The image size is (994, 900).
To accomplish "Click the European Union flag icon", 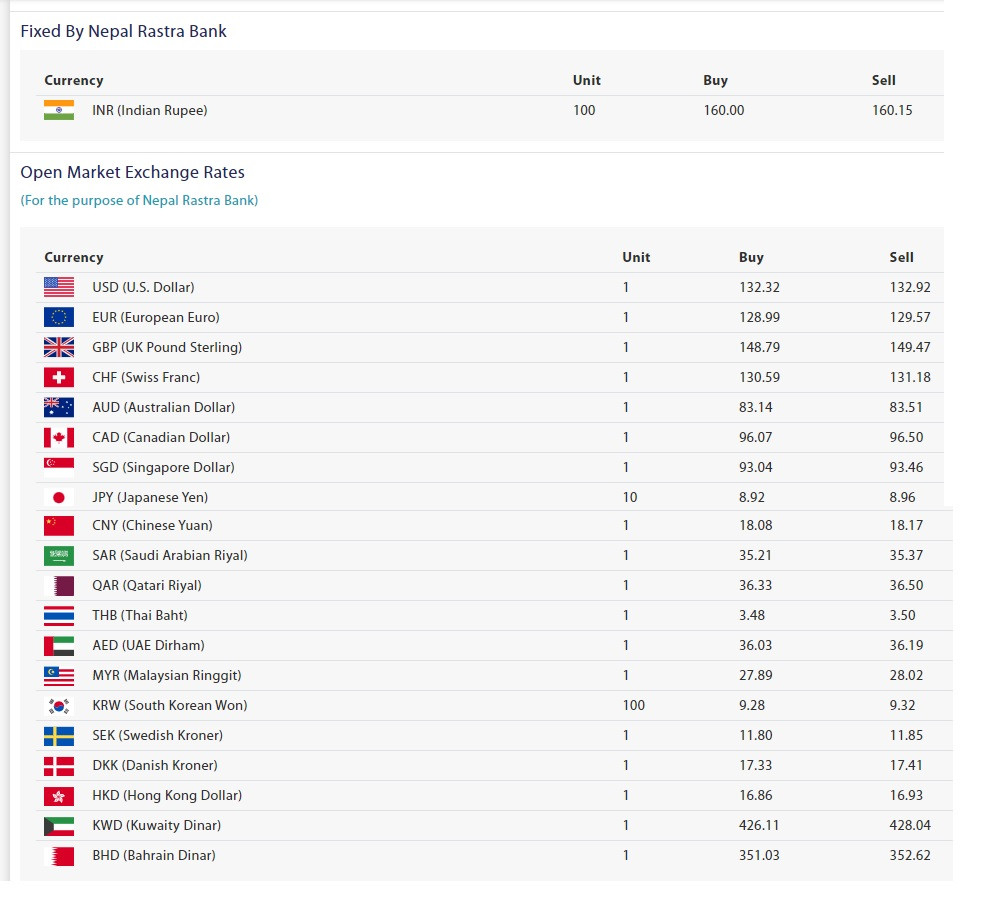I will 59,317.
